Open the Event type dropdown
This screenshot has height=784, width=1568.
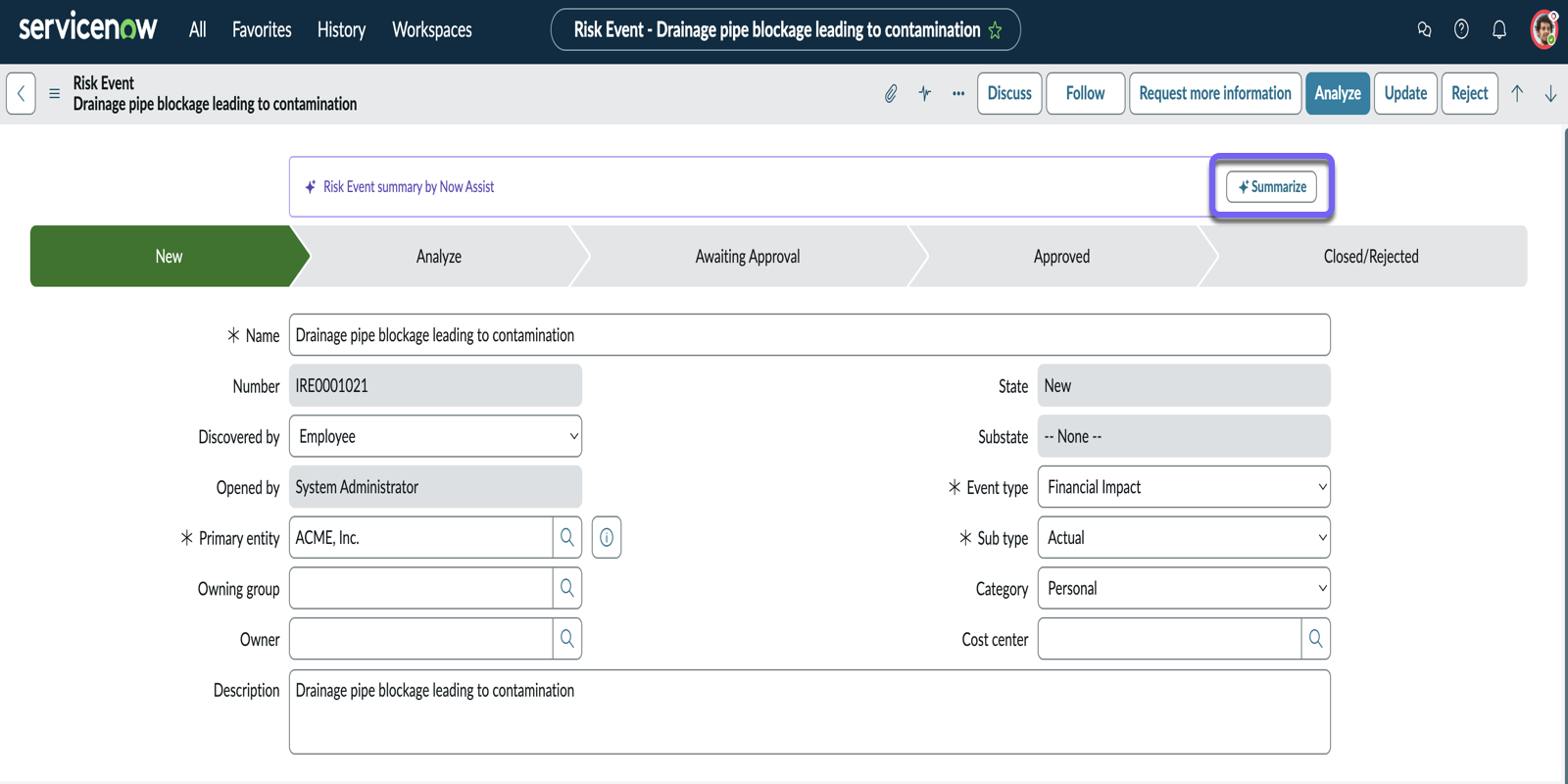pos(1184,487)
